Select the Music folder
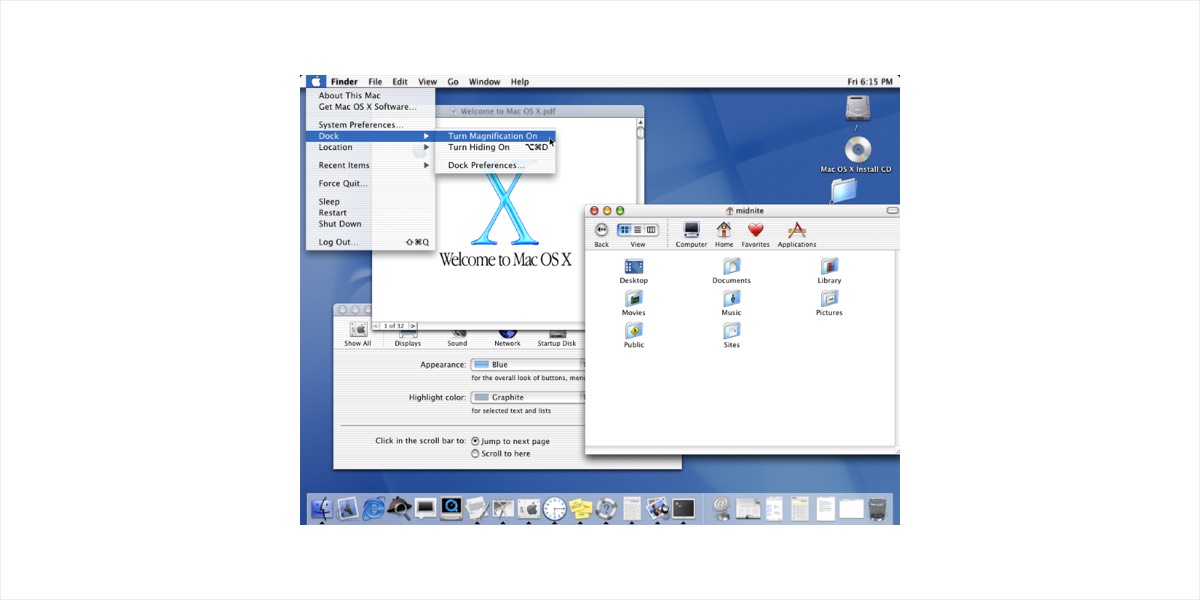Image resolution: width=1200 pixels, height=600 pixels. [732, 303]
